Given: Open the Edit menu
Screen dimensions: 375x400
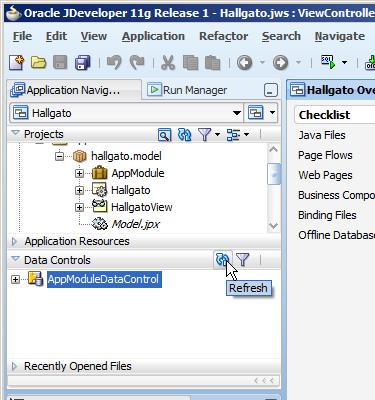Looking at the screenshot, I should pyautogui.click(x=56, y=36).
